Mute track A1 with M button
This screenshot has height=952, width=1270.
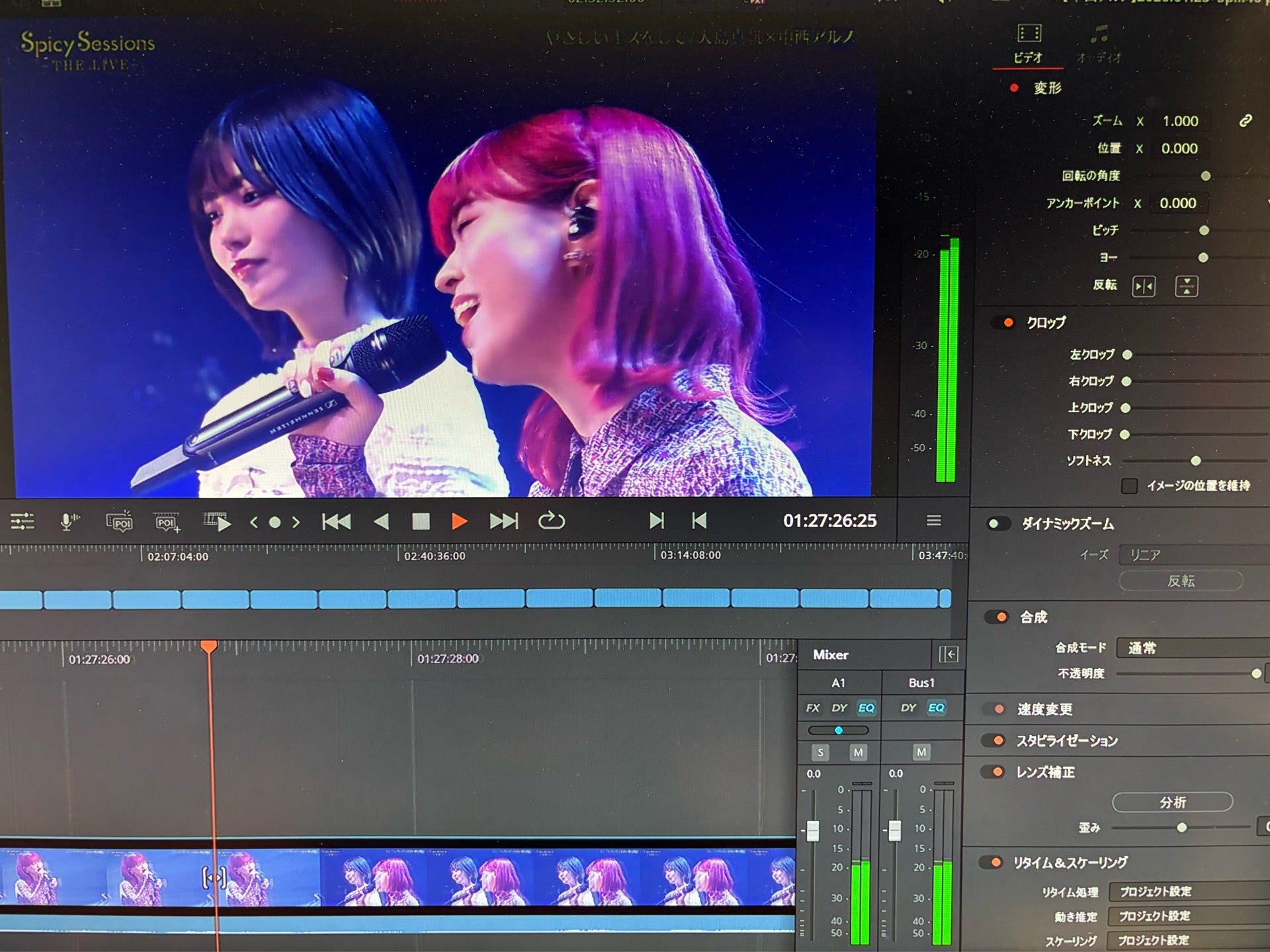[x=858, y=752]
